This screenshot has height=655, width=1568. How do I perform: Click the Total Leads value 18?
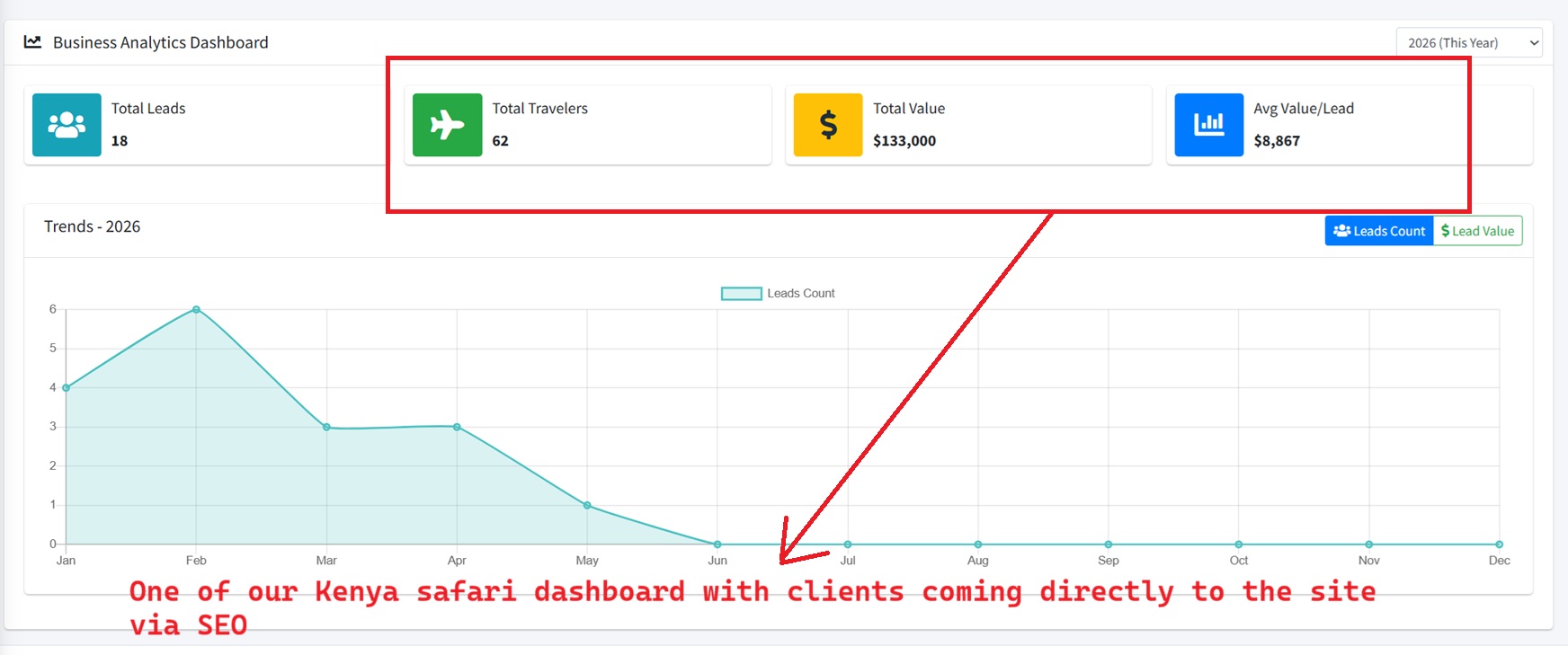pyautogui.click(x=120, y=141)
